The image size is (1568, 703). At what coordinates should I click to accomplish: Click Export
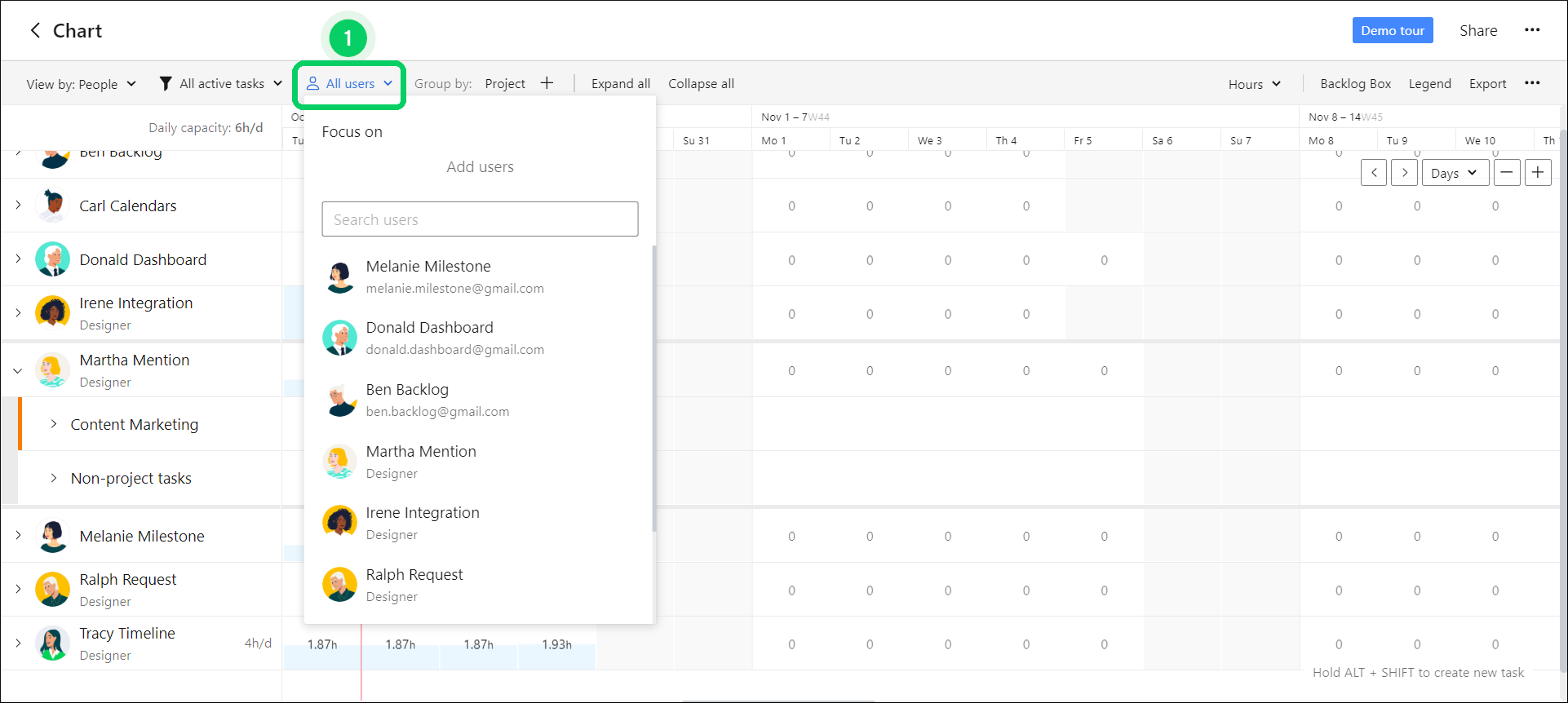(1487, 83)
